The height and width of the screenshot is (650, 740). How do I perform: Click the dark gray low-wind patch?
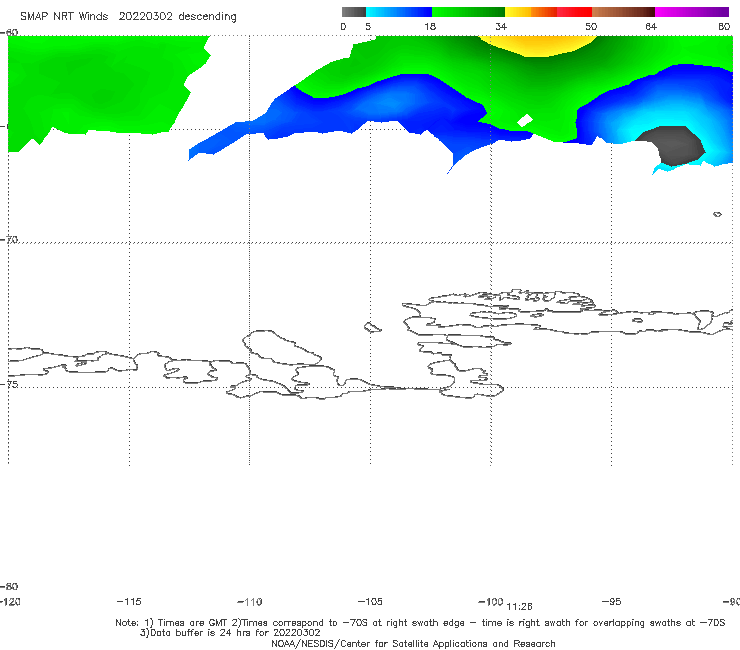(673, 145)
